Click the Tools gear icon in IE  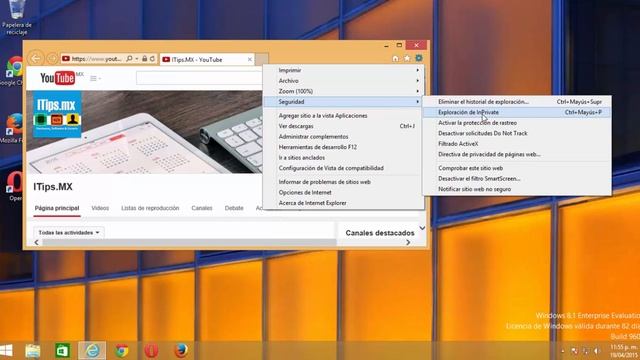click(419, 58)
